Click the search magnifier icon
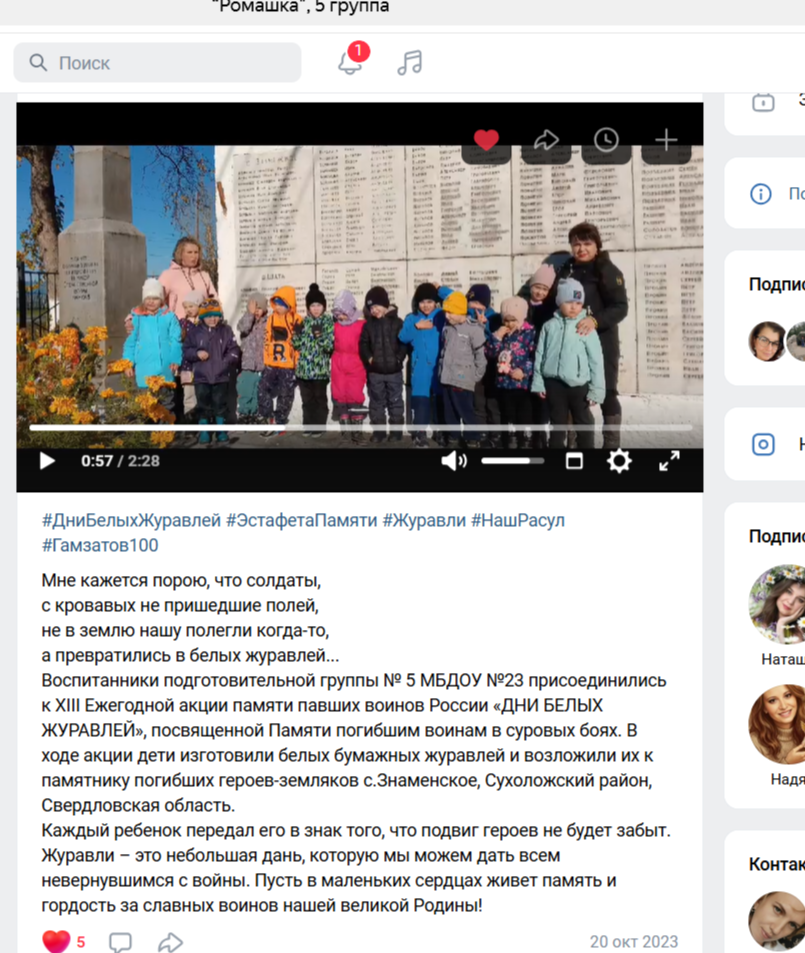Screen dimensions: 805x953 coord(38,63)
